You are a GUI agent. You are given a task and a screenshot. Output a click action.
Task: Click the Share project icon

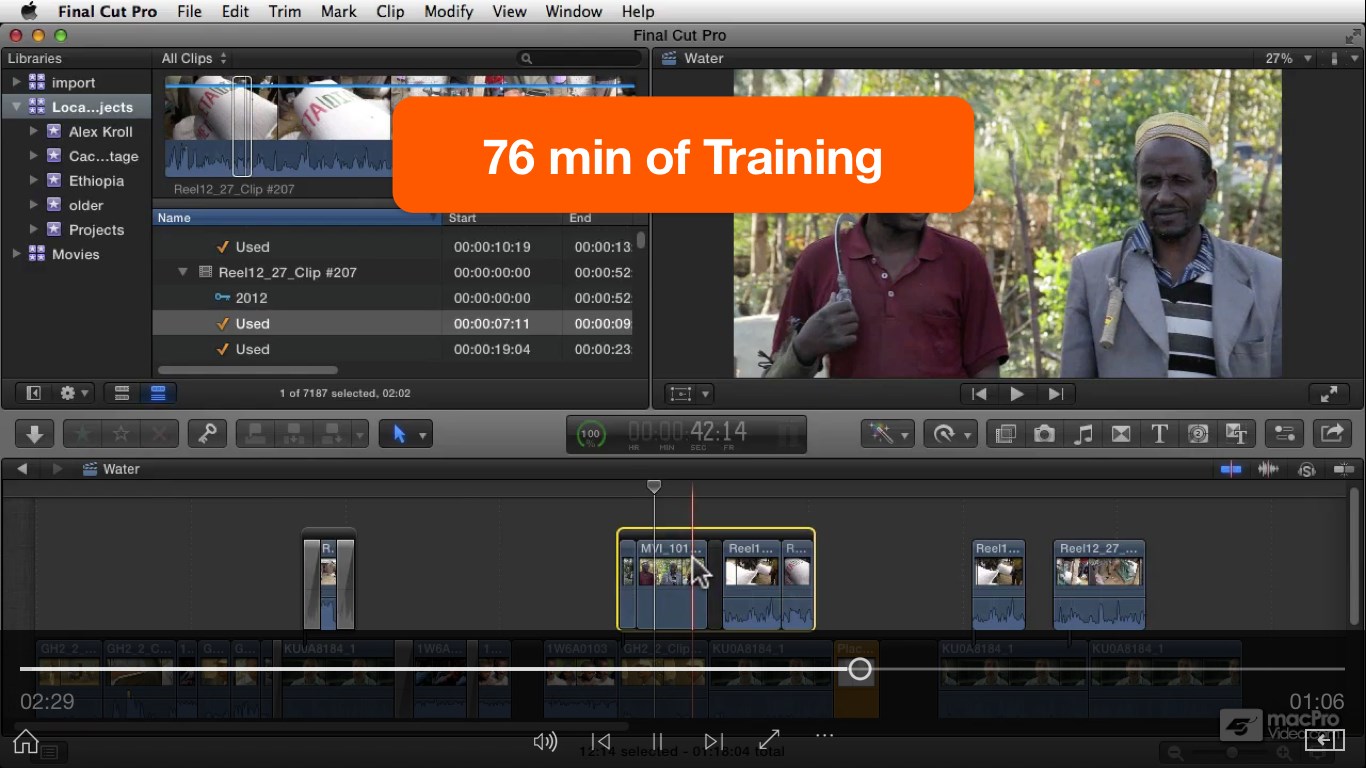click(1331, 434)
